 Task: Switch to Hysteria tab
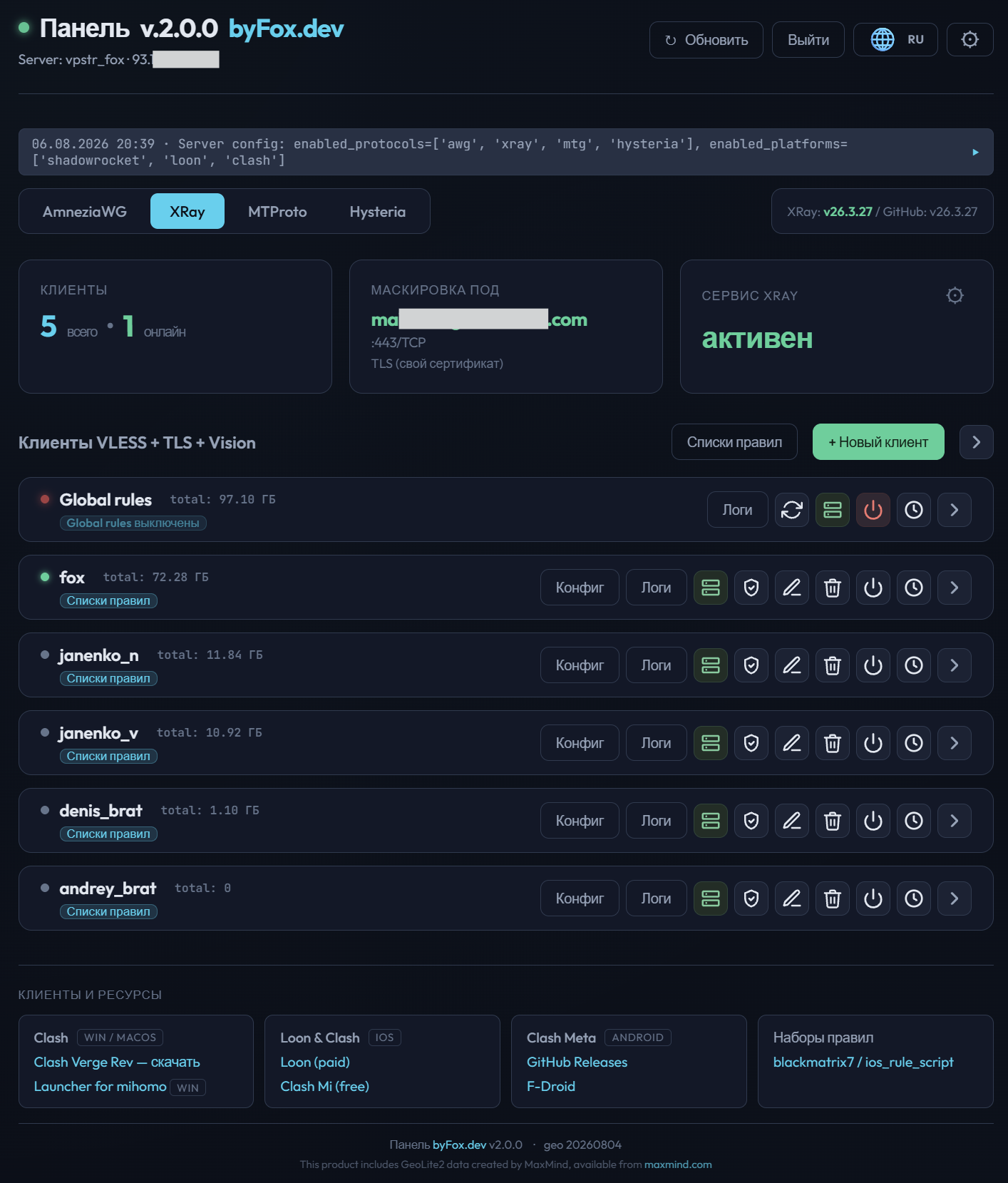377,211
